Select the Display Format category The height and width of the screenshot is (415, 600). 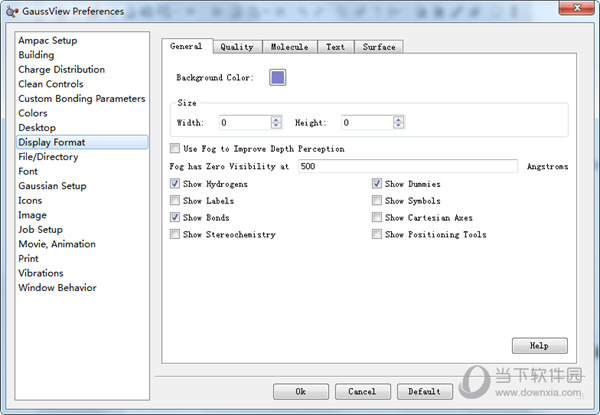(x=82, y=142)
